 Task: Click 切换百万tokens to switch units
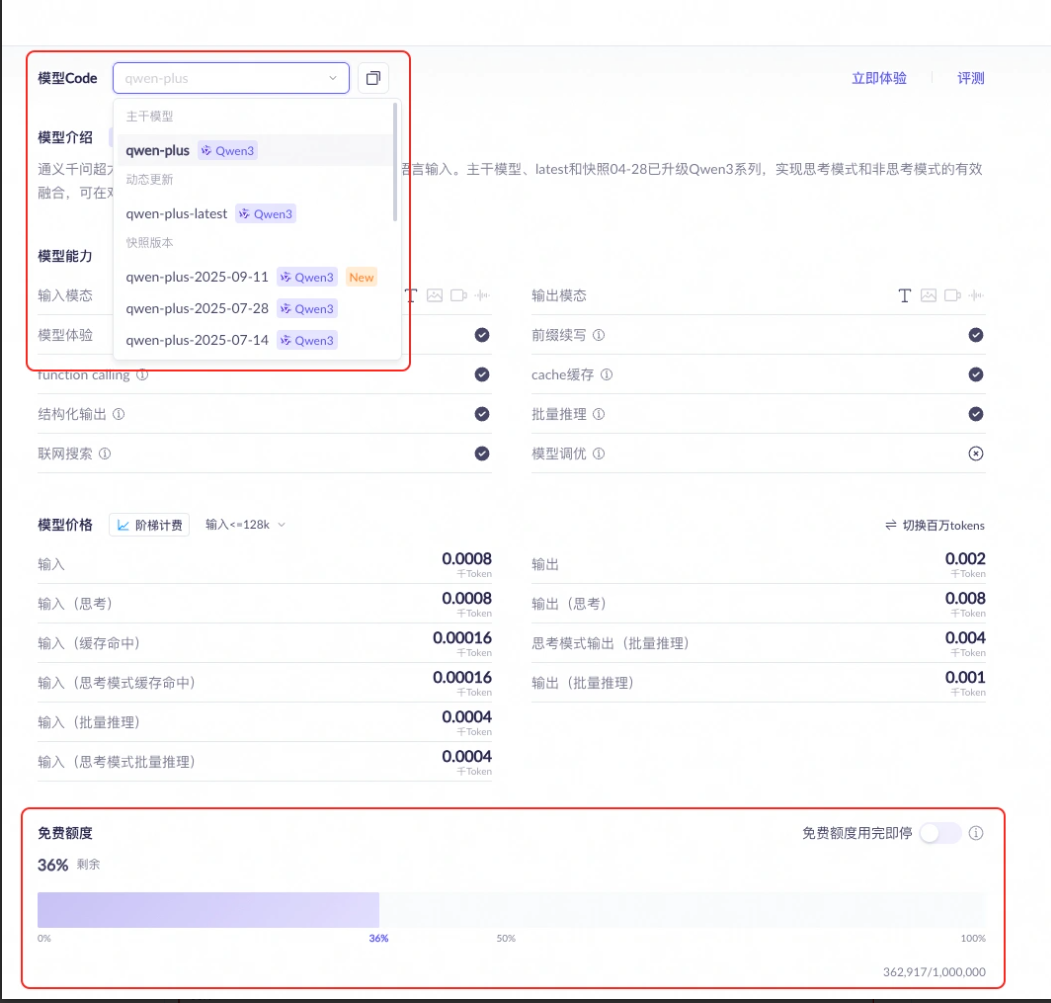tap(935, 525)
